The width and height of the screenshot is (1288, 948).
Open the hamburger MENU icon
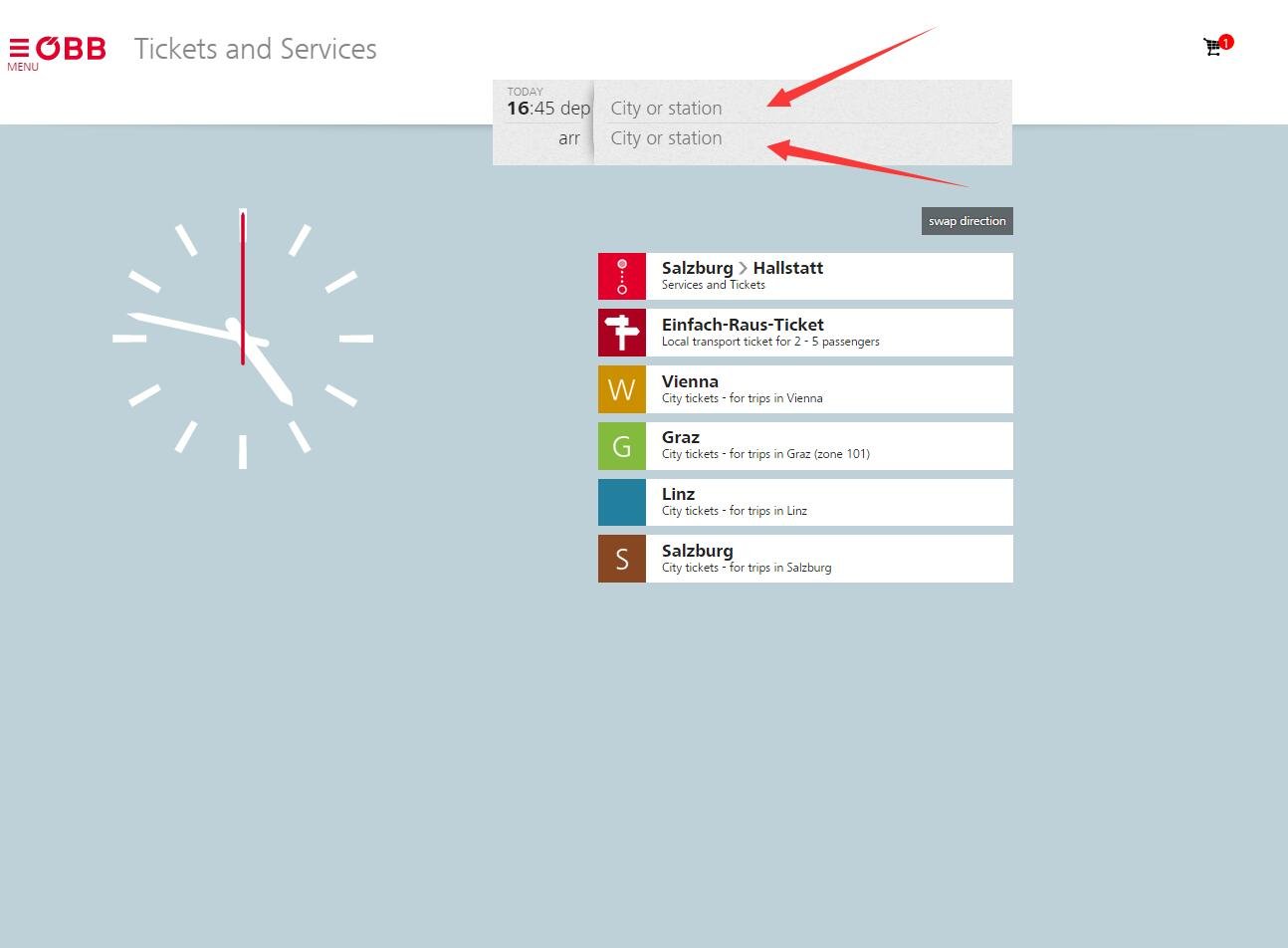(x=20, y=50)
